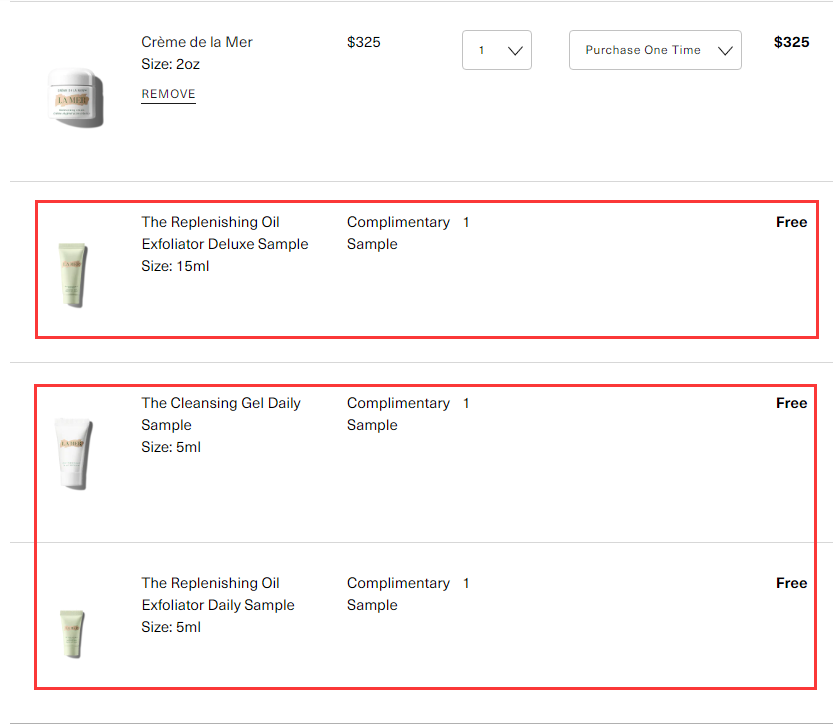Click the Cleansing Gel Daily Sample tube image

pyautogui.click(x=74, y=452)
